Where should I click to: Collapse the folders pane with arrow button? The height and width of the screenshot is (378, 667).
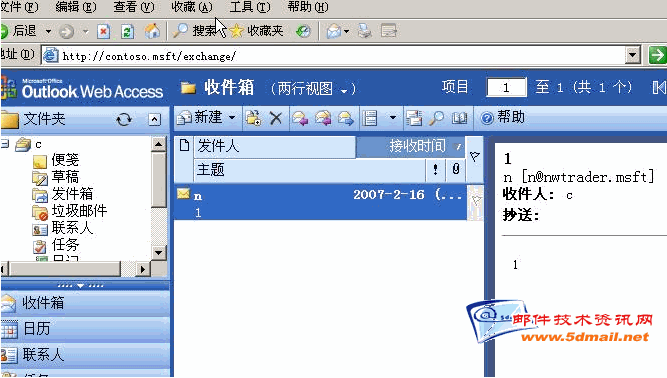(x=155, y=119)
